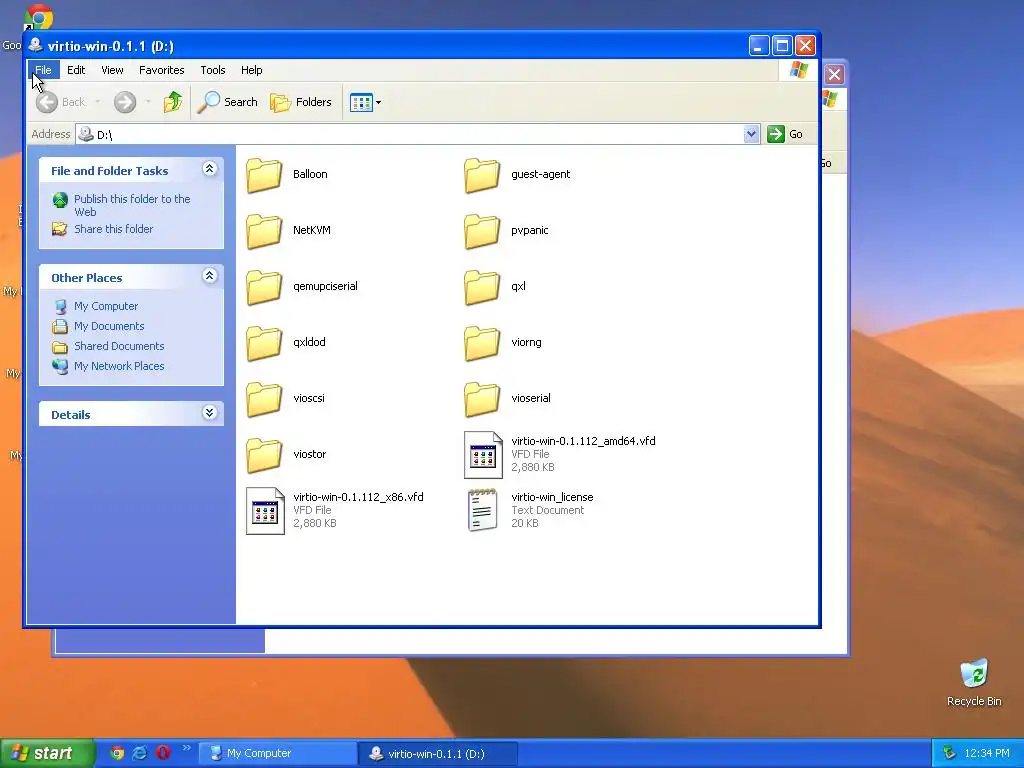Screen dimensions: 1024x768
Task: Expand the Details panel
Action: pos(210,413)
